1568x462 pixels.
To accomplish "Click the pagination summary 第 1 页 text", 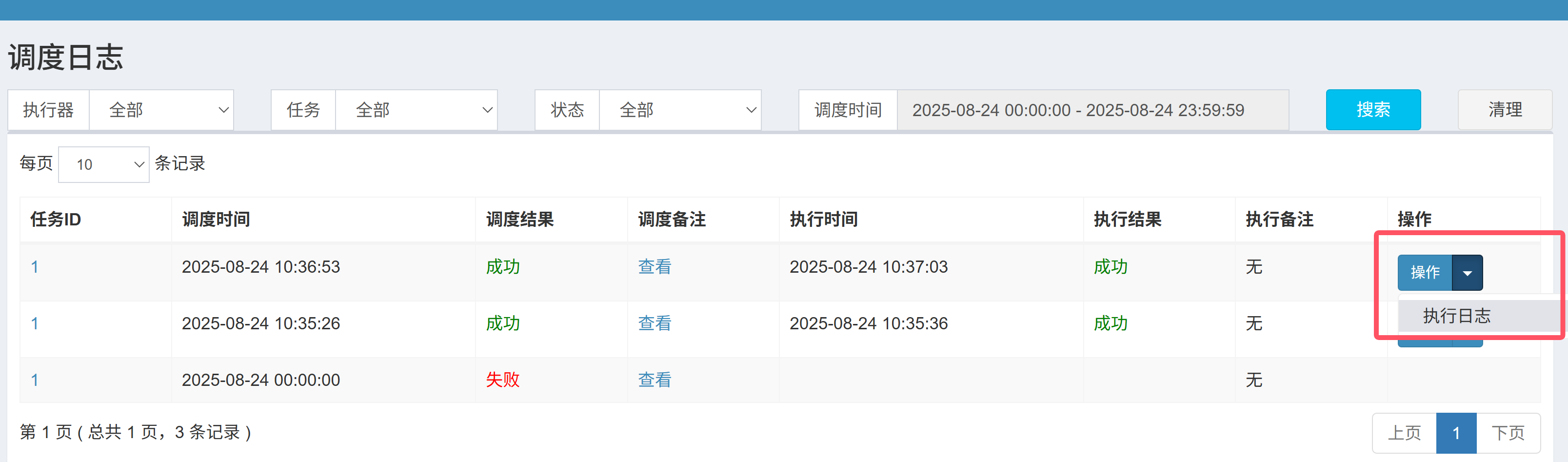I will pos(136,433).
